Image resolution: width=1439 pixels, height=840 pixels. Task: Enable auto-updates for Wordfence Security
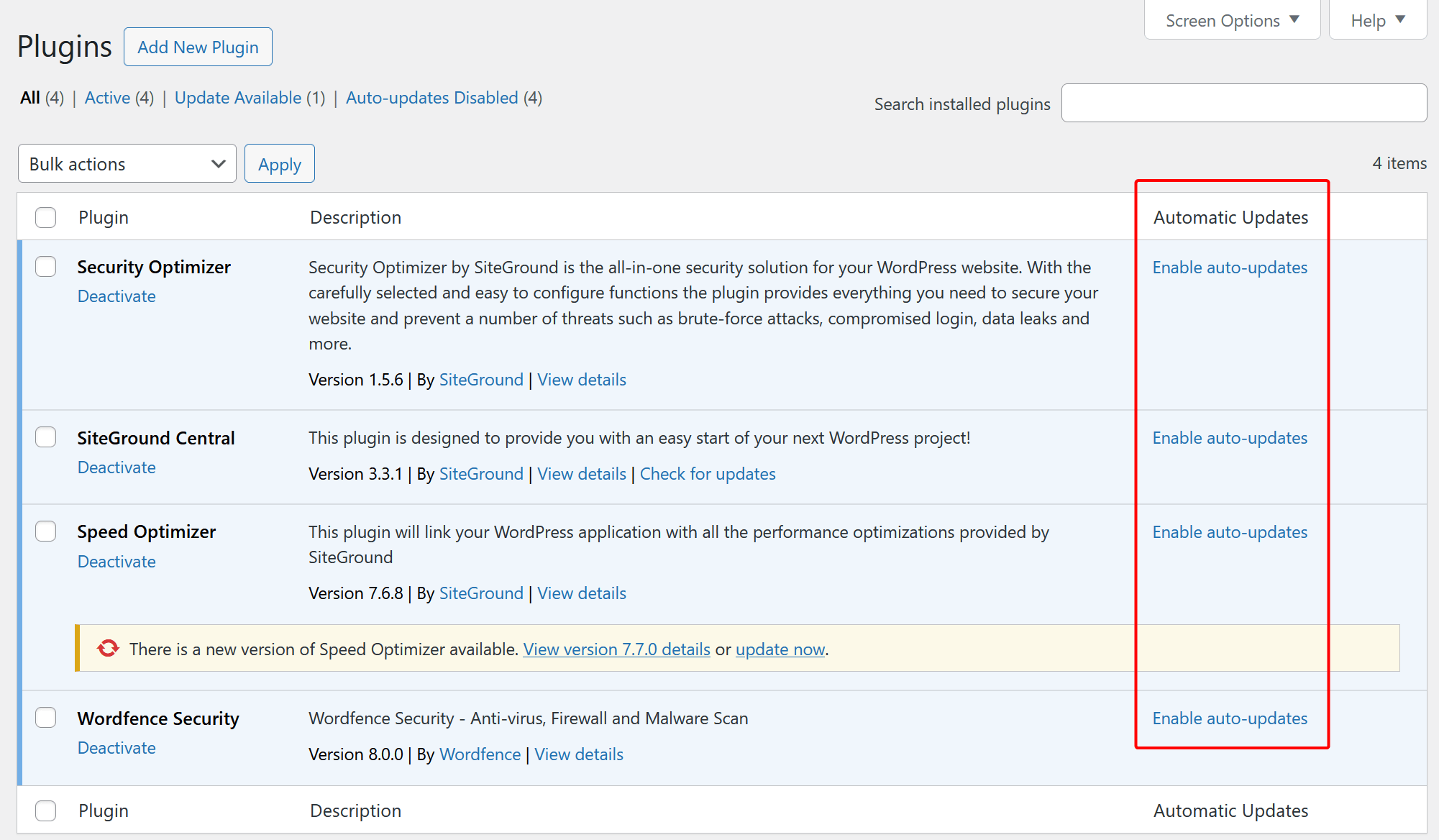tap(1229, 718)
